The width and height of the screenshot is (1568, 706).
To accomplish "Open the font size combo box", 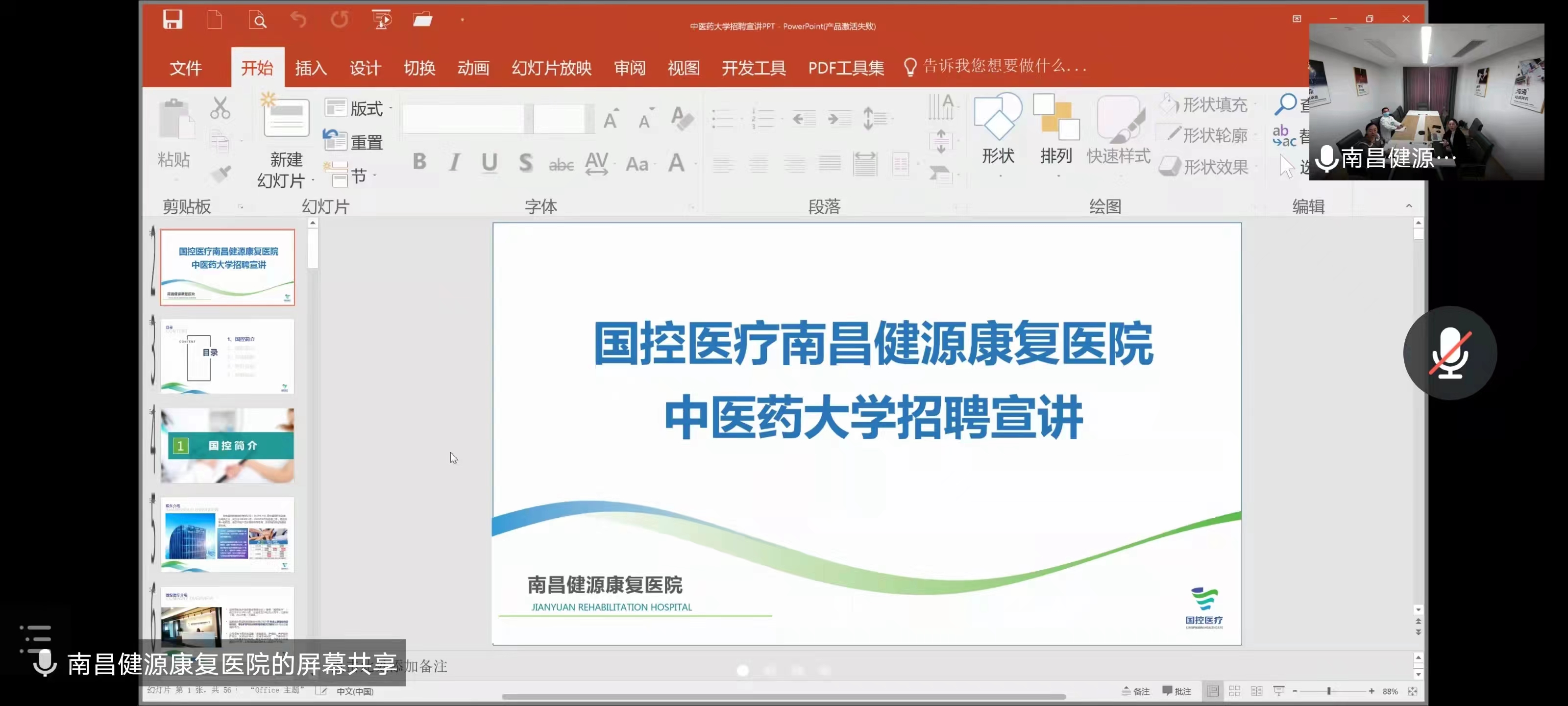I will click(563, 119).
